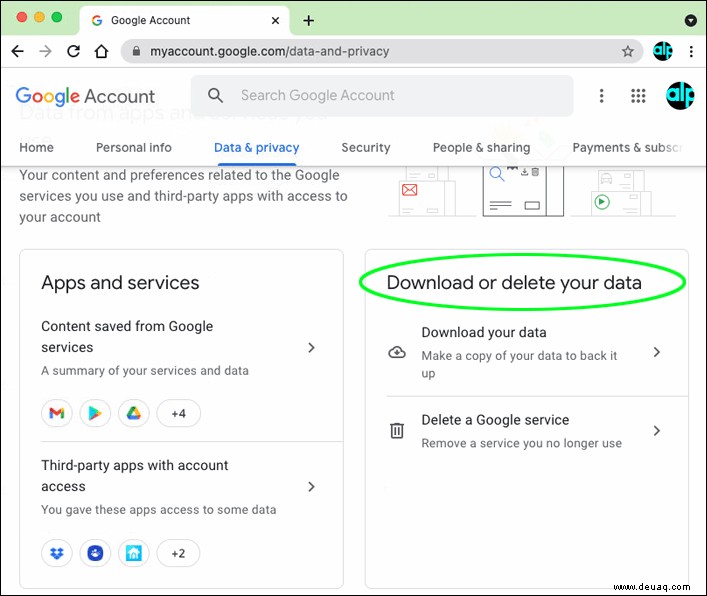Viewport: 707px width, 596px height.
Task: Click the Gmail icon chip
Action: (57, 413)
